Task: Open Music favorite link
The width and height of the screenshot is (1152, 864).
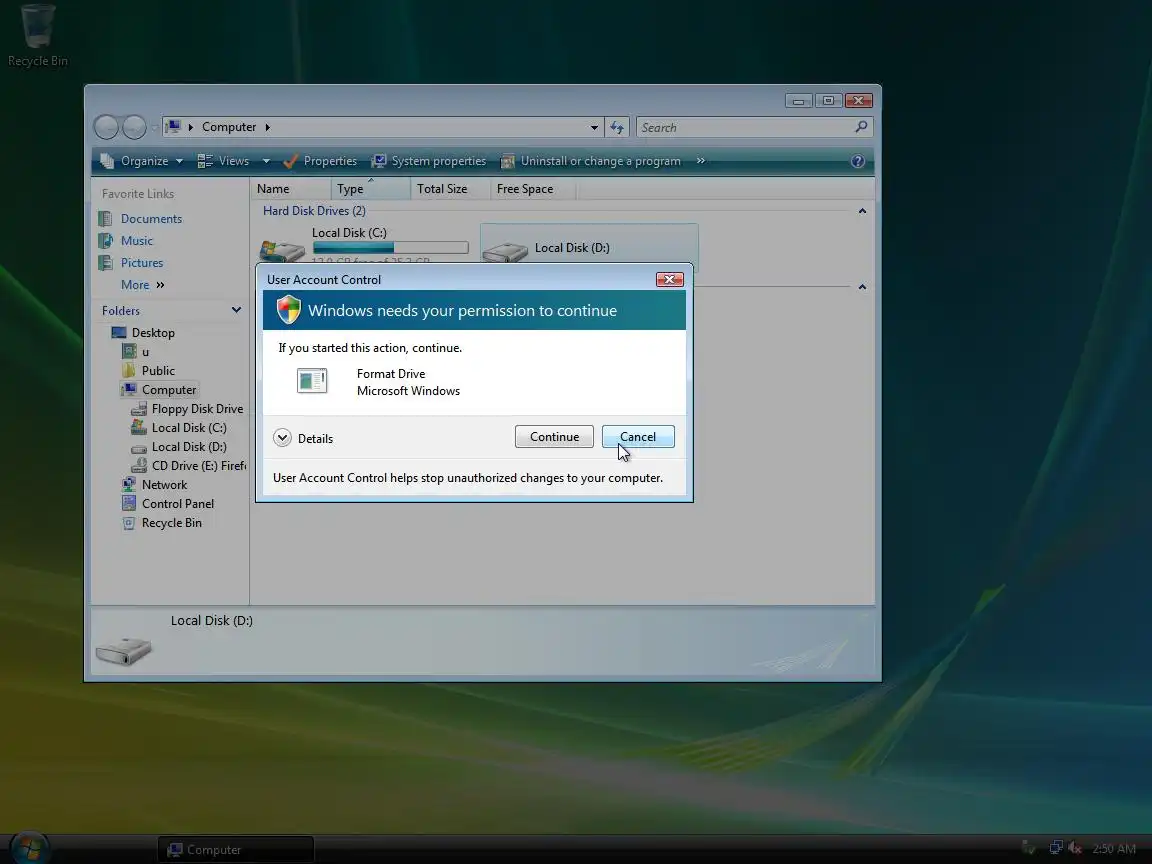Action: pyautogui.click(x=137, y=241)
